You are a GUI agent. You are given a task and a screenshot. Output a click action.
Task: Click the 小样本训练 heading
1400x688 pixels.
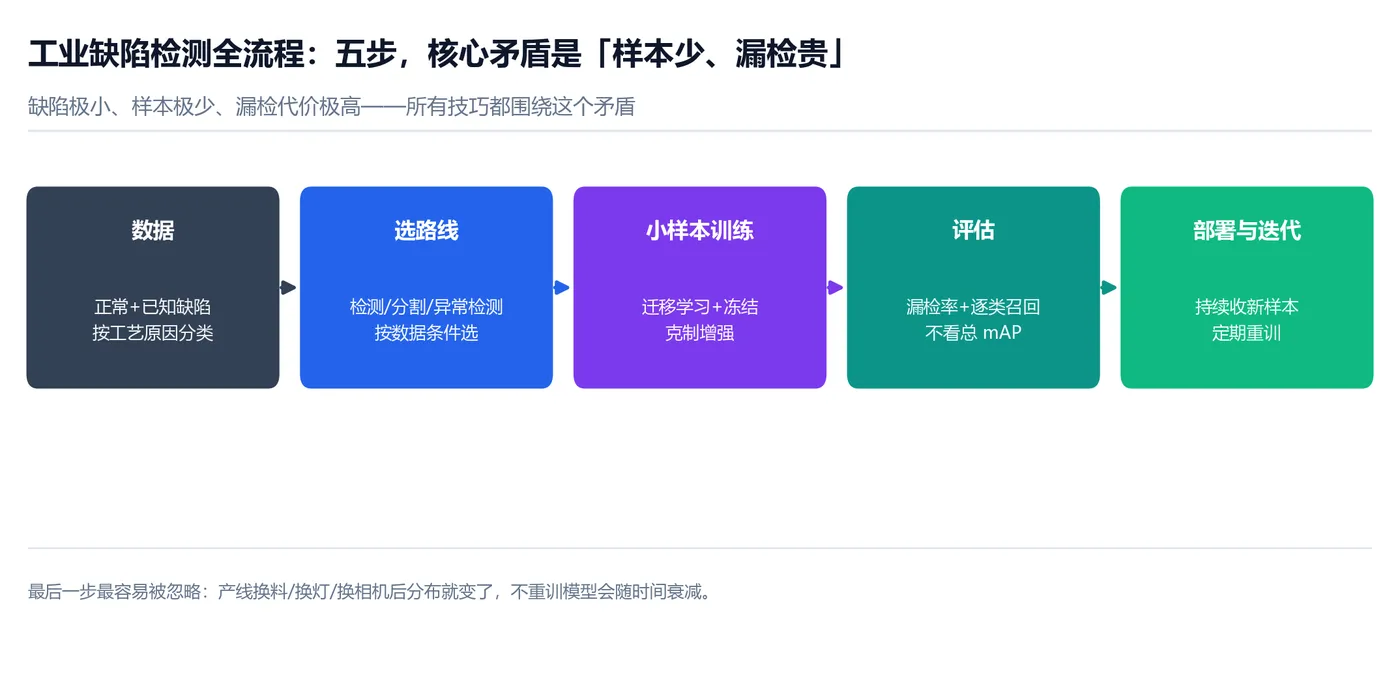tap(700, 230)
